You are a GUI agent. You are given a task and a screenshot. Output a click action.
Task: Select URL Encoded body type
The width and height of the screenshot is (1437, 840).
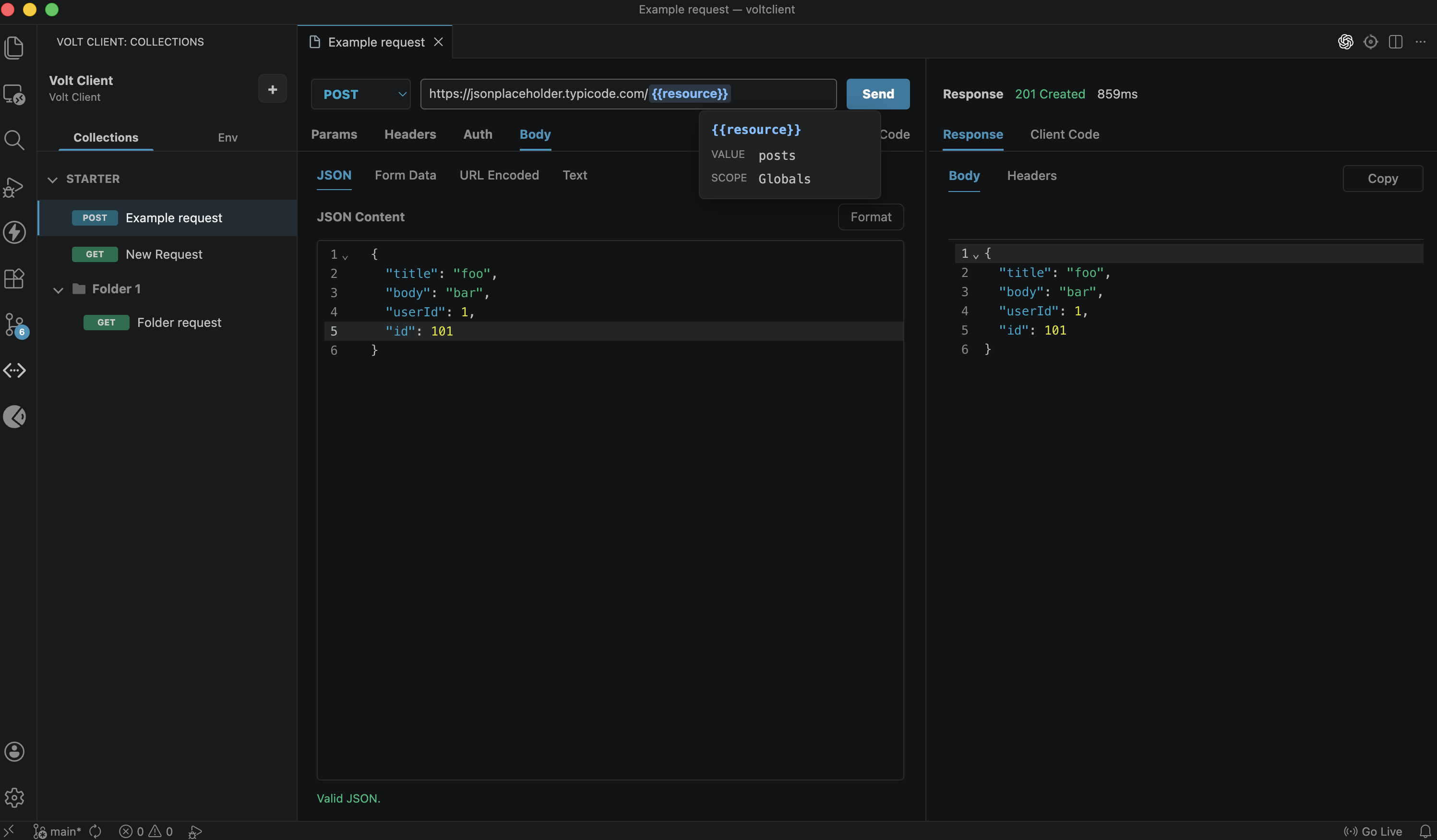[499, 176]
